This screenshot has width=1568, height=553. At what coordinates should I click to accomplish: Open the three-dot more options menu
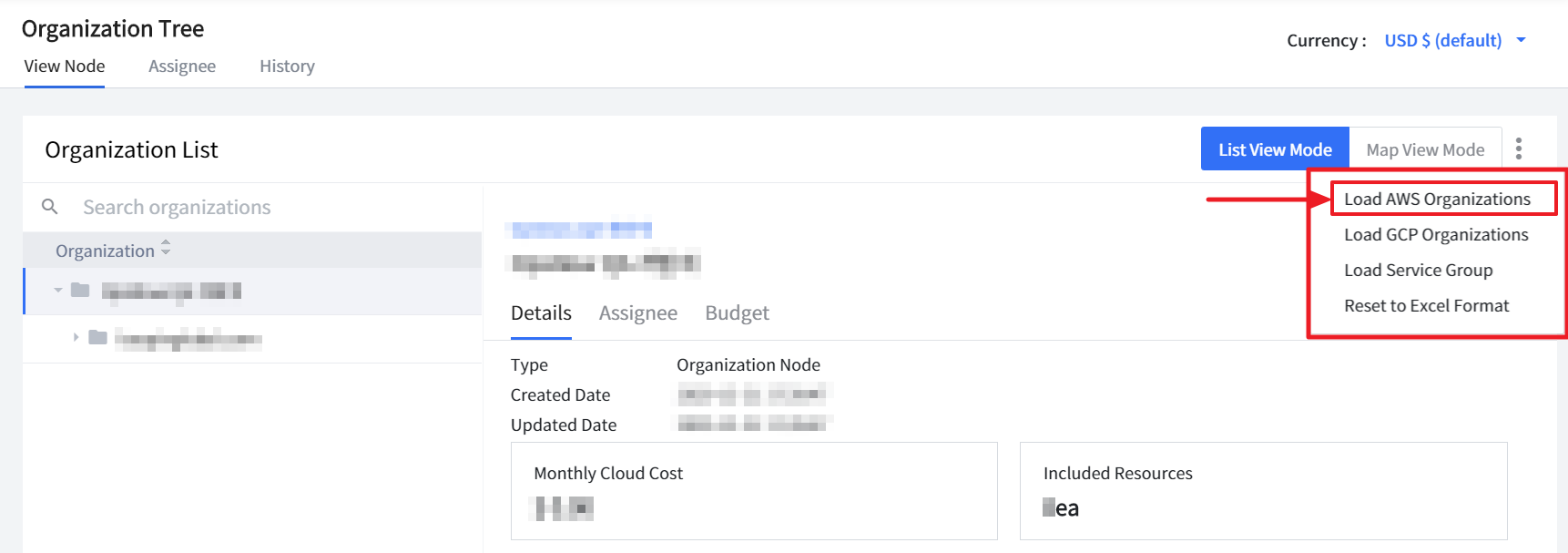(x=1518, y=148)
